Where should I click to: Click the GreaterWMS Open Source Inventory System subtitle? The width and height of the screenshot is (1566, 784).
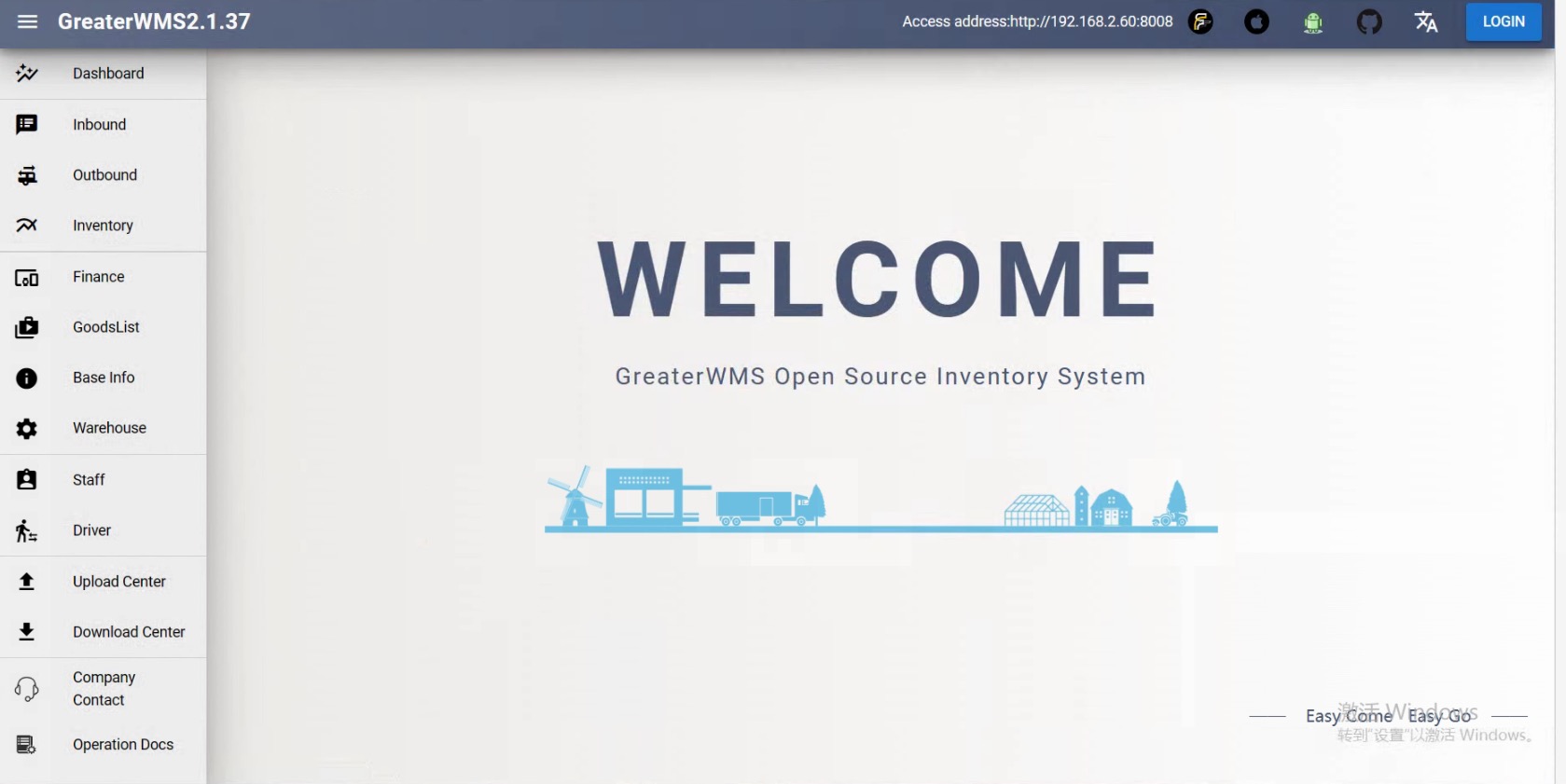(880, 377)
